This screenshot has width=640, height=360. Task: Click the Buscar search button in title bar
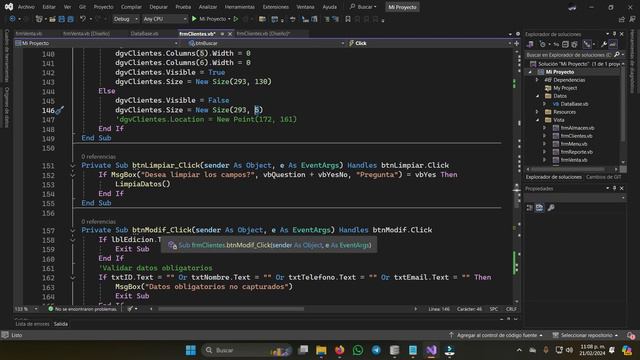point(363,7)
